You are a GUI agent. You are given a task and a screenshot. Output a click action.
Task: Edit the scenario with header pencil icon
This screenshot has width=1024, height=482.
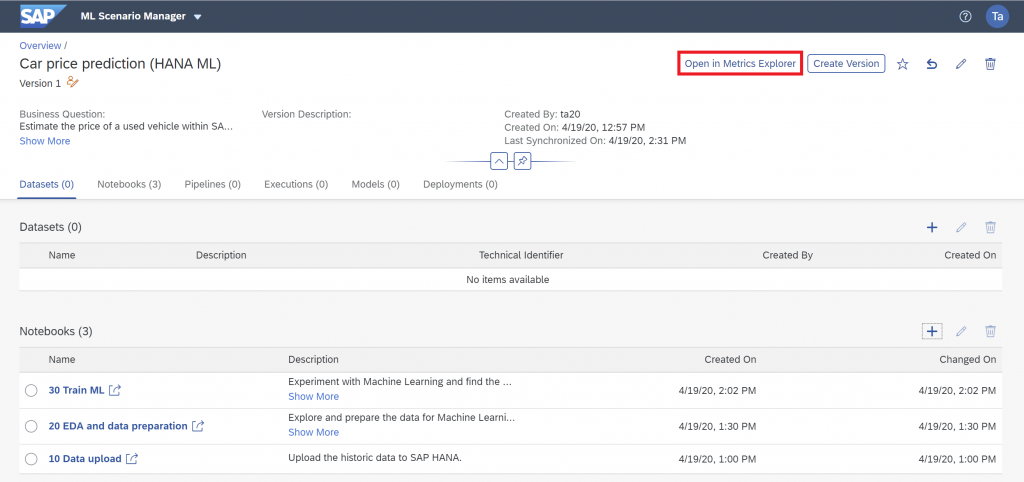point(961,64)
